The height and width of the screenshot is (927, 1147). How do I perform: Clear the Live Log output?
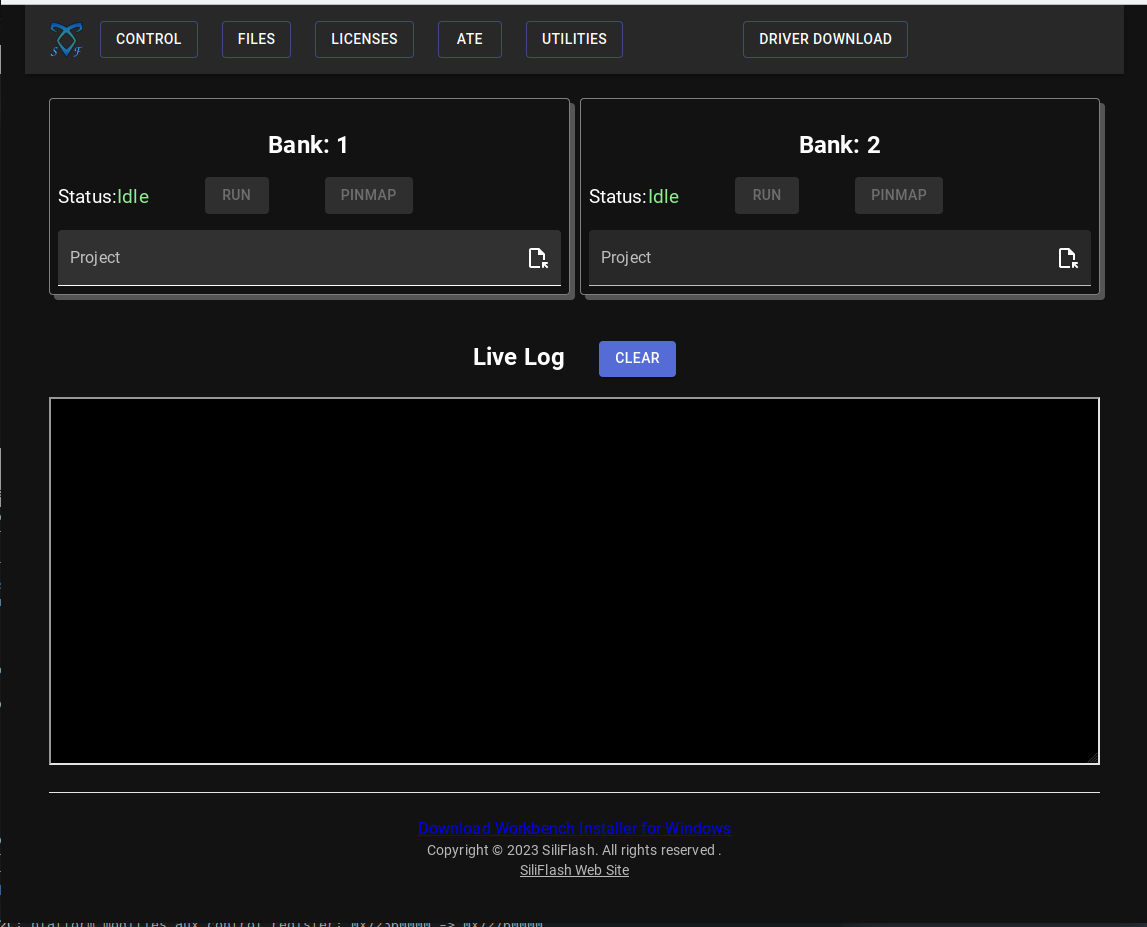[x=637, y=358]
